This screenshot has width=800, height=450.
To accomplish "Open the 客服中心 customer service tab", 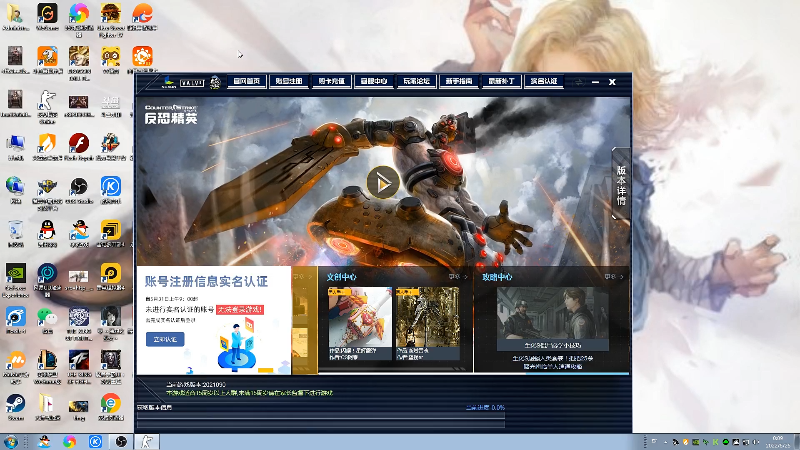I will pyautogui.click(x=374, y=81).
